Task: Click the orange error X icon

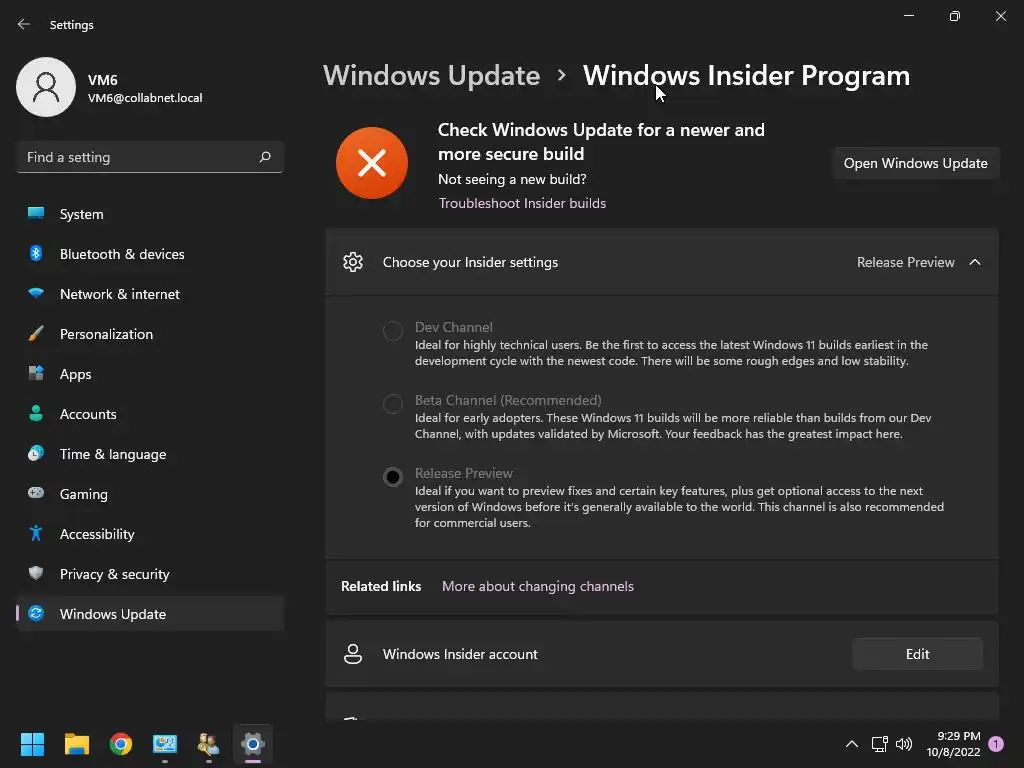Action: coord(372,163)
